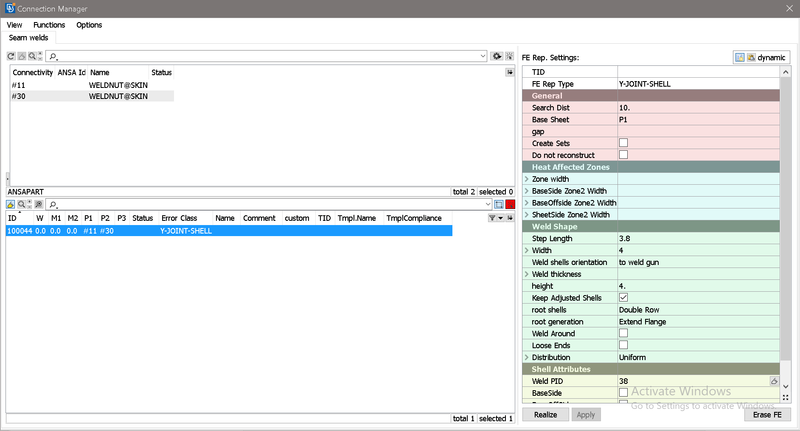The height and width of the screenshot is (431, 800).
Task: Expand the Zone width row
Action: [x=527, y=179]
